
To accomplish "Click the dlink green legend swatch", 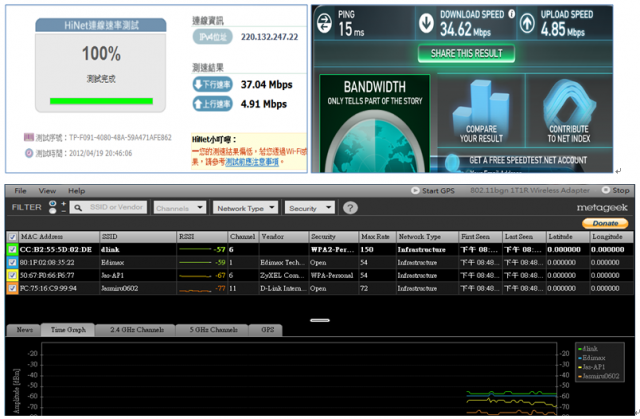I will tap(580, 349).
